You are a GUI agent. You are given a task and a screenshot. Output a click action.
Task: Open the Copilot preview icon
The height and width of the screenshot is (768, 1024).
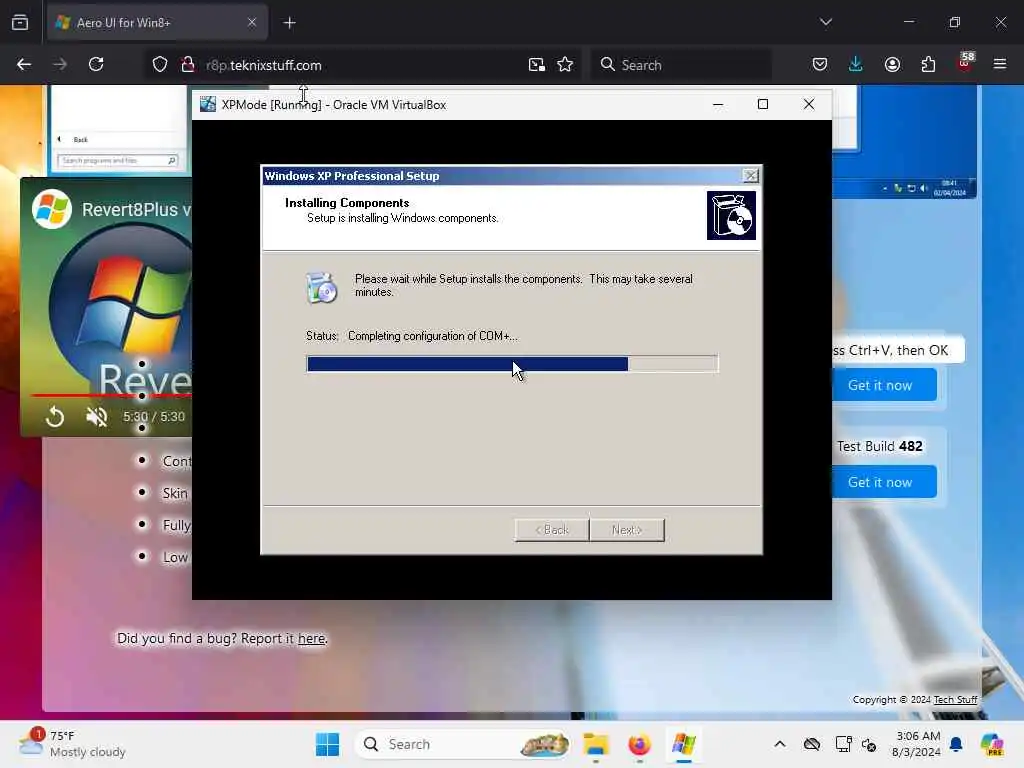point(992,744)
